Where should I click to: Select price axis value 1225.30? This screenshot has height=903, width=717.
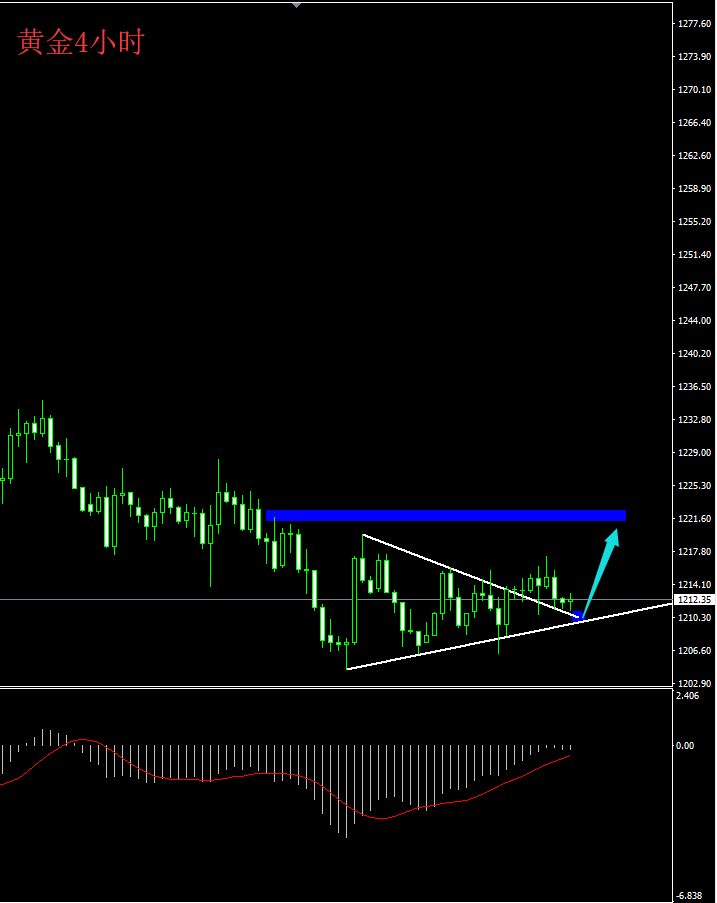695,485
